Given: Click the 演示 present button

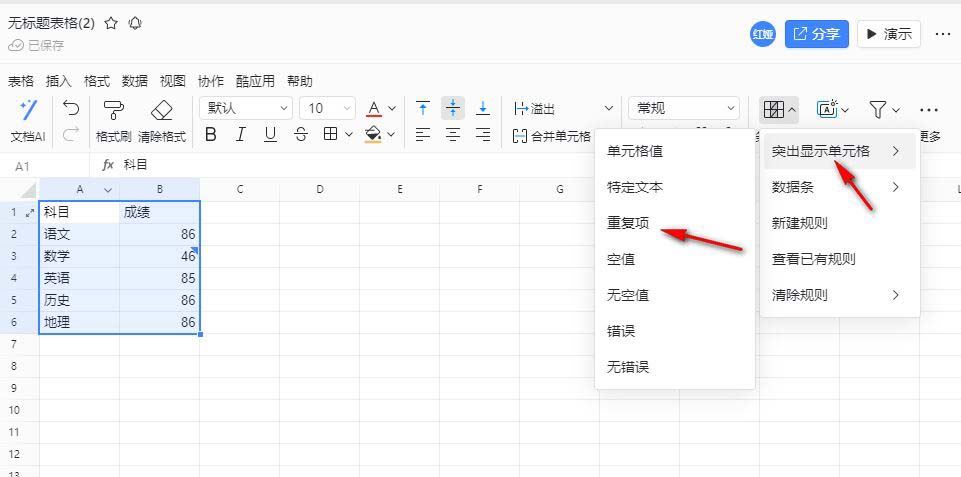Looking at the screenshot, I should [x=888, y=34].
